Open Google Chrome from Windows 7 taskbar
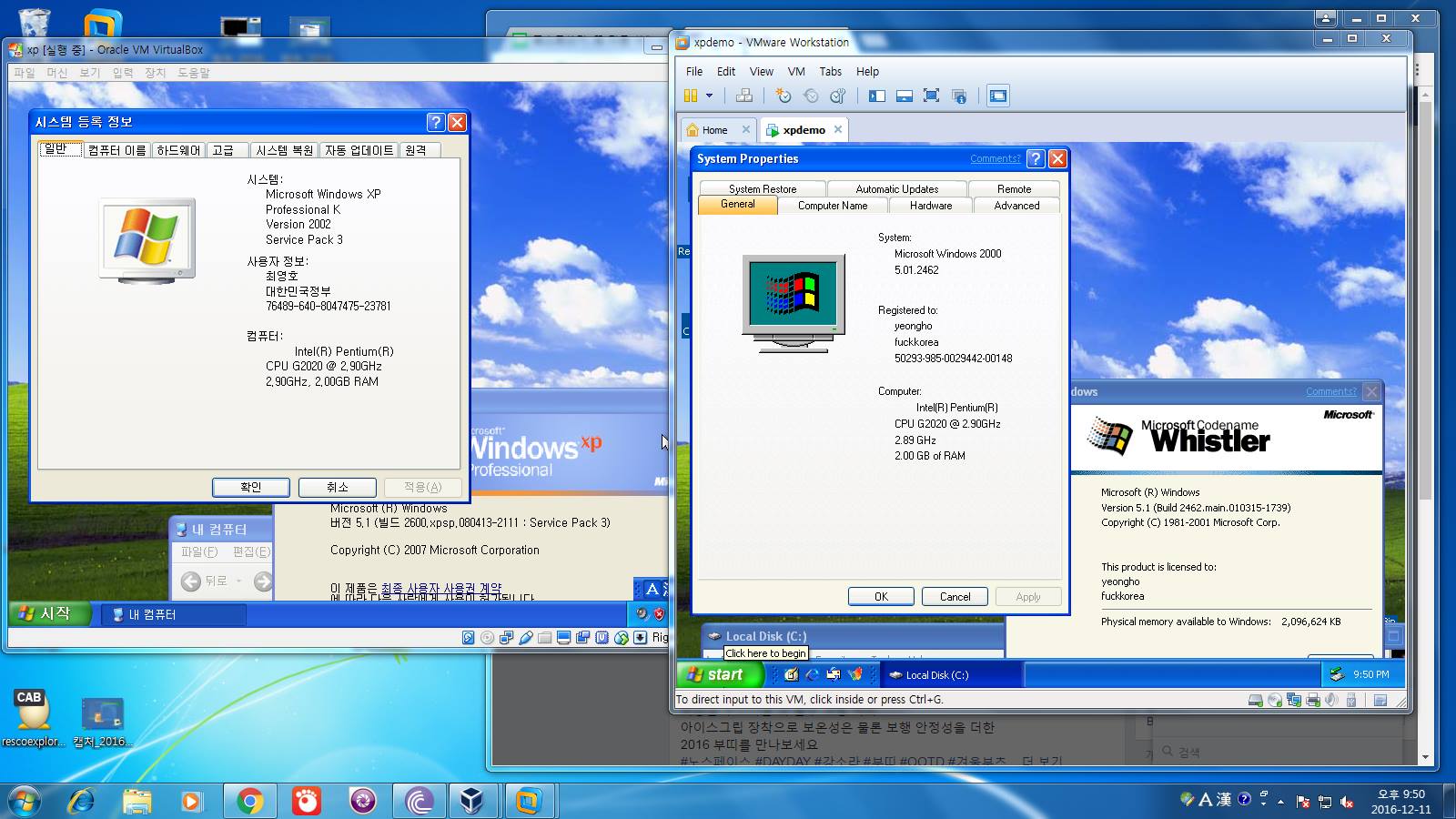This screenshot has width=1456, height=819. click(249, 801)
